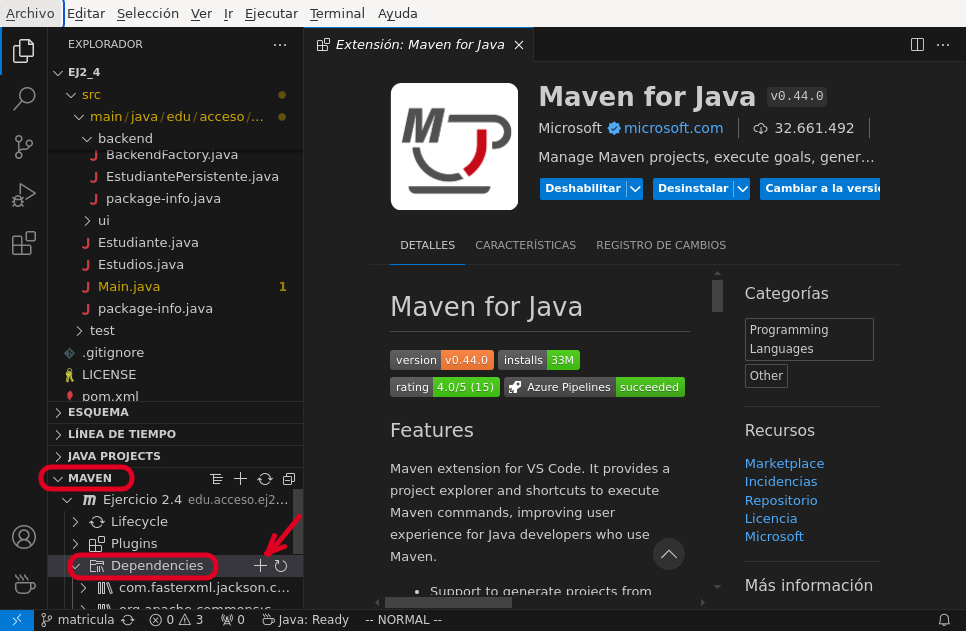Open the Marketplace resource link

(x=784, y=463)
